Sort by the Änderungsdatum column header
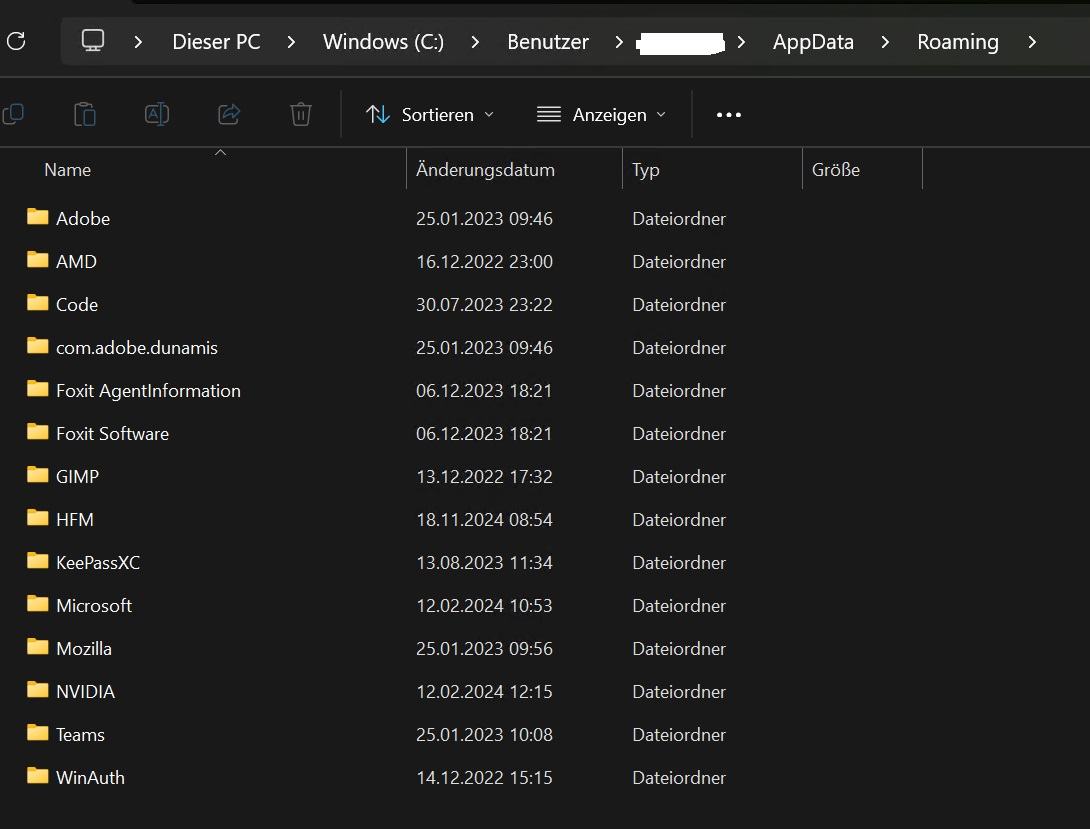Screen dimensions: 1090x829 [x=485, y=170]
